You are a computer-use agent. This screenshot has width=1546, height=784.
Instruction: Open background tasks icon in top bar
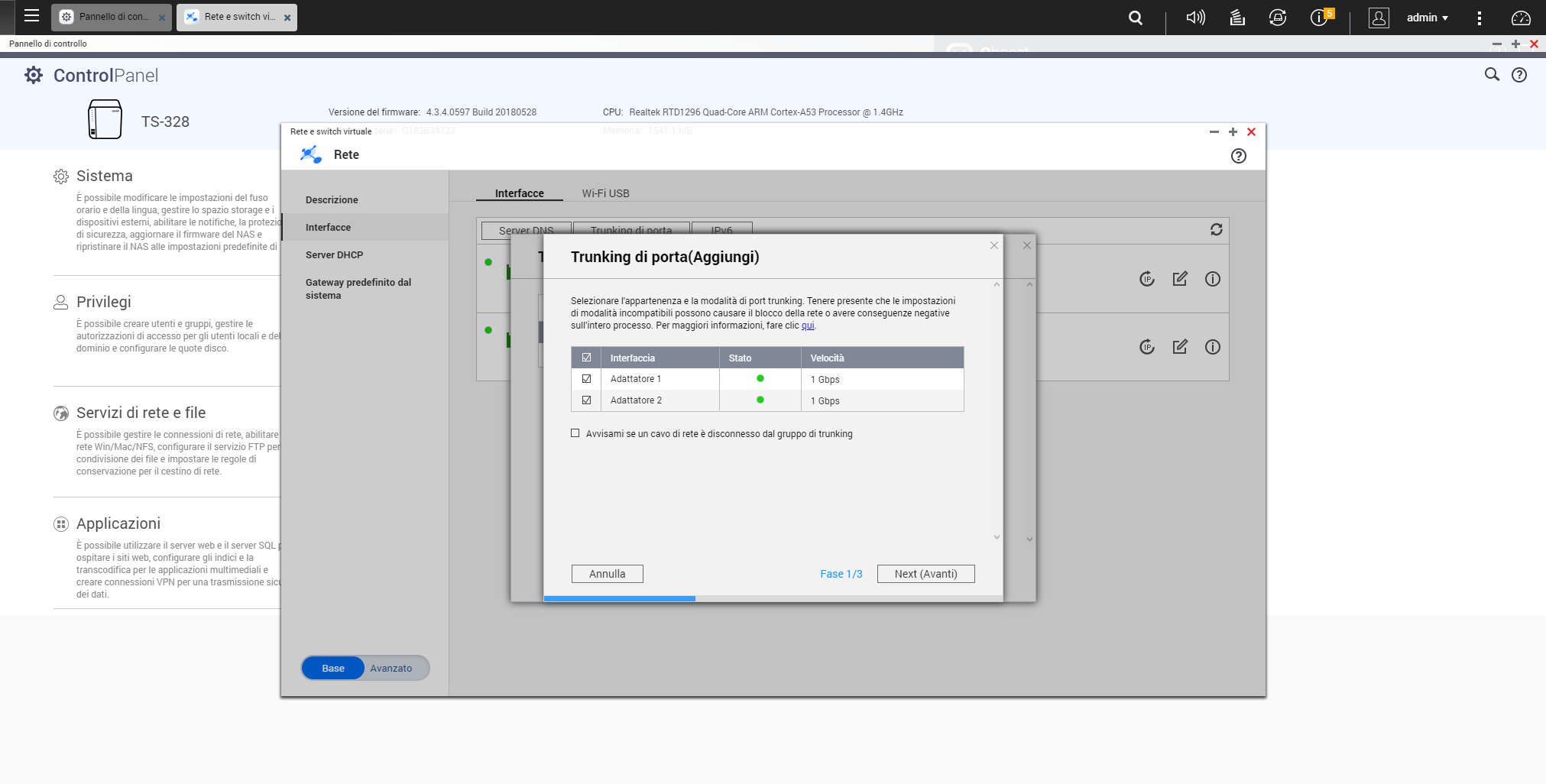pos(1237,18)
